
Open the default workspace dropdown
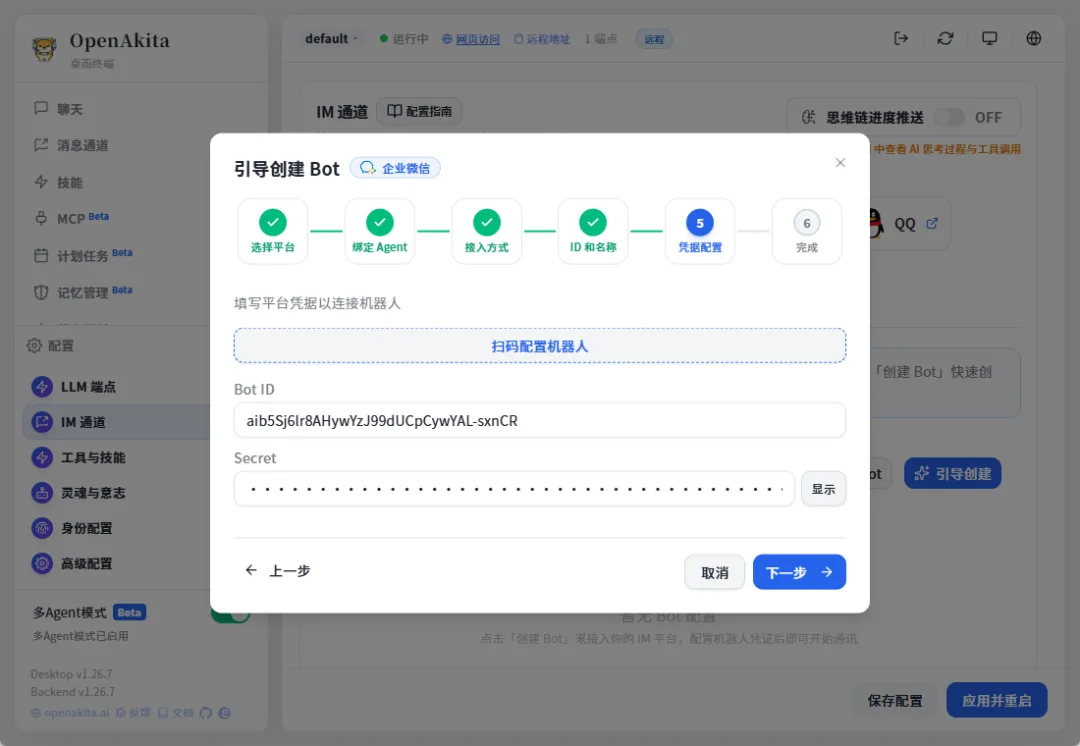coord(331,39)
